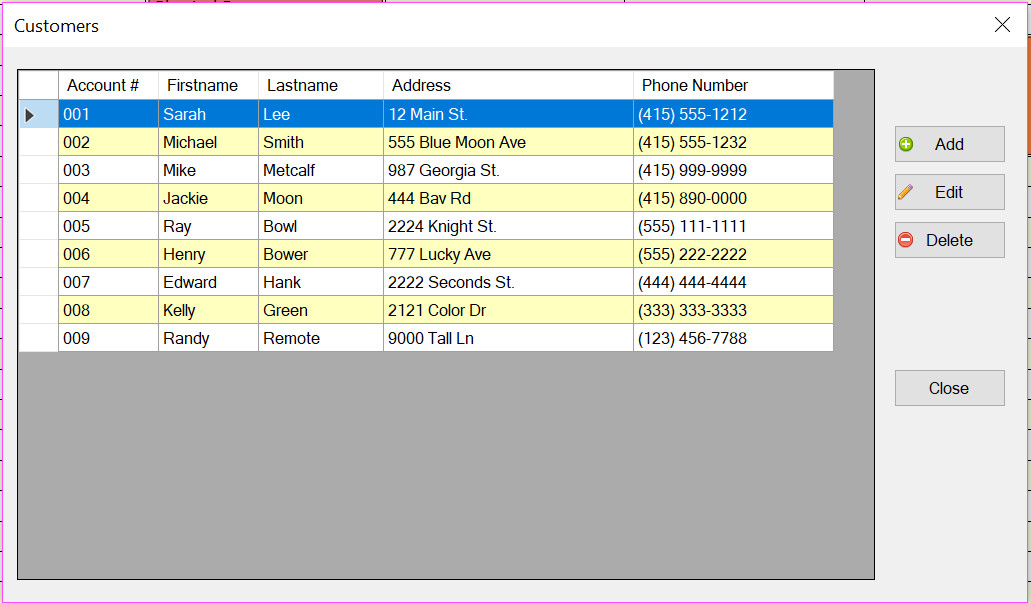Image resolution: width=1031 pixels, height=603 pixels.
Task: Select account cell 001
Action: pos(108,114)
